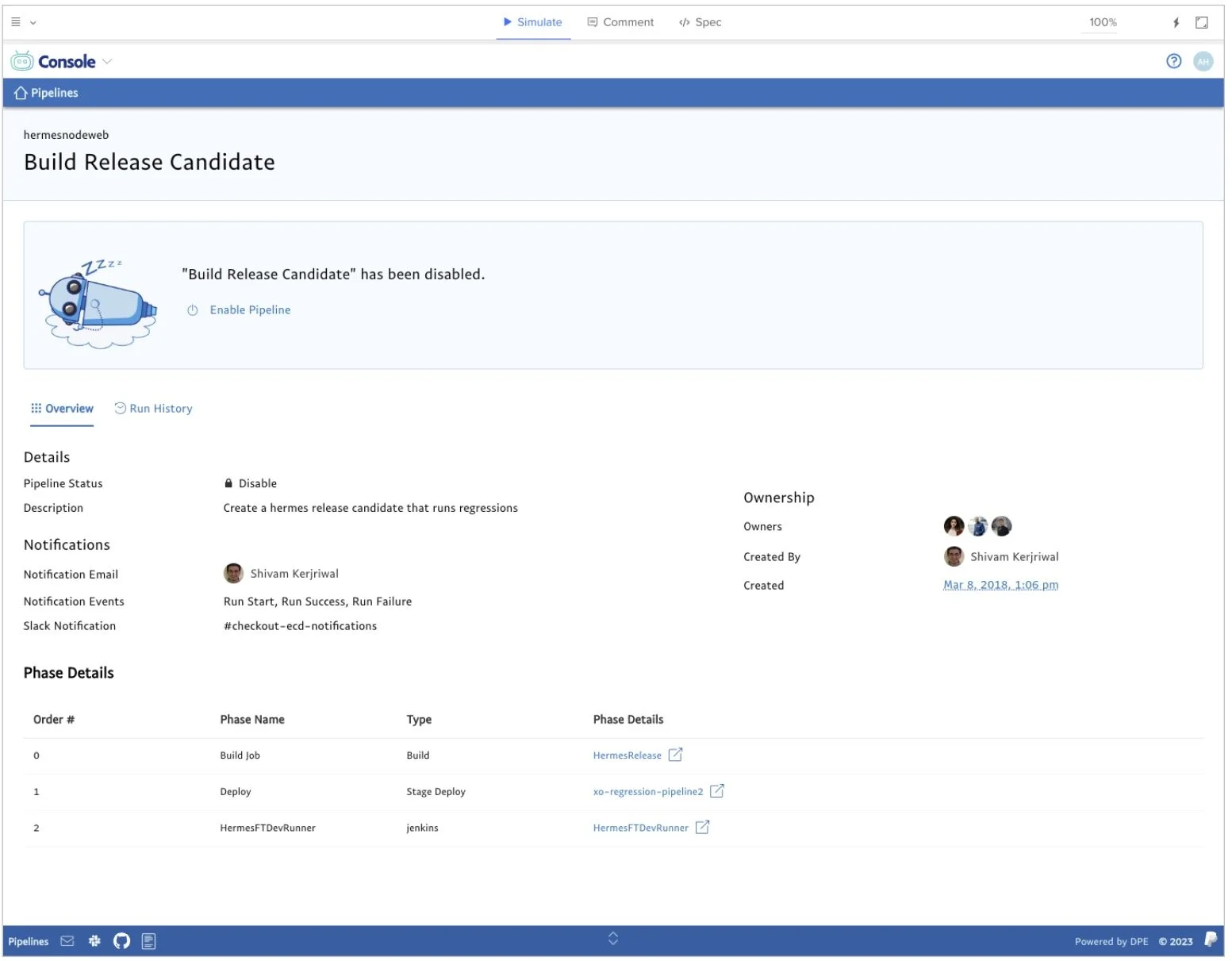Screen dimensions: 1232x961
Task: Click the fullscreen frame icon
Action: click(x=1203, y=22)
